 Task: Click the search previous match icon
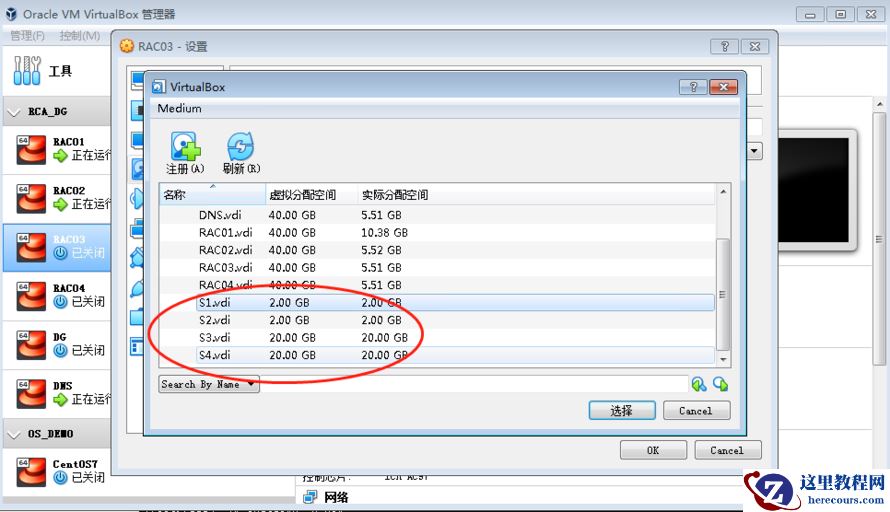[x=699, y=384]
